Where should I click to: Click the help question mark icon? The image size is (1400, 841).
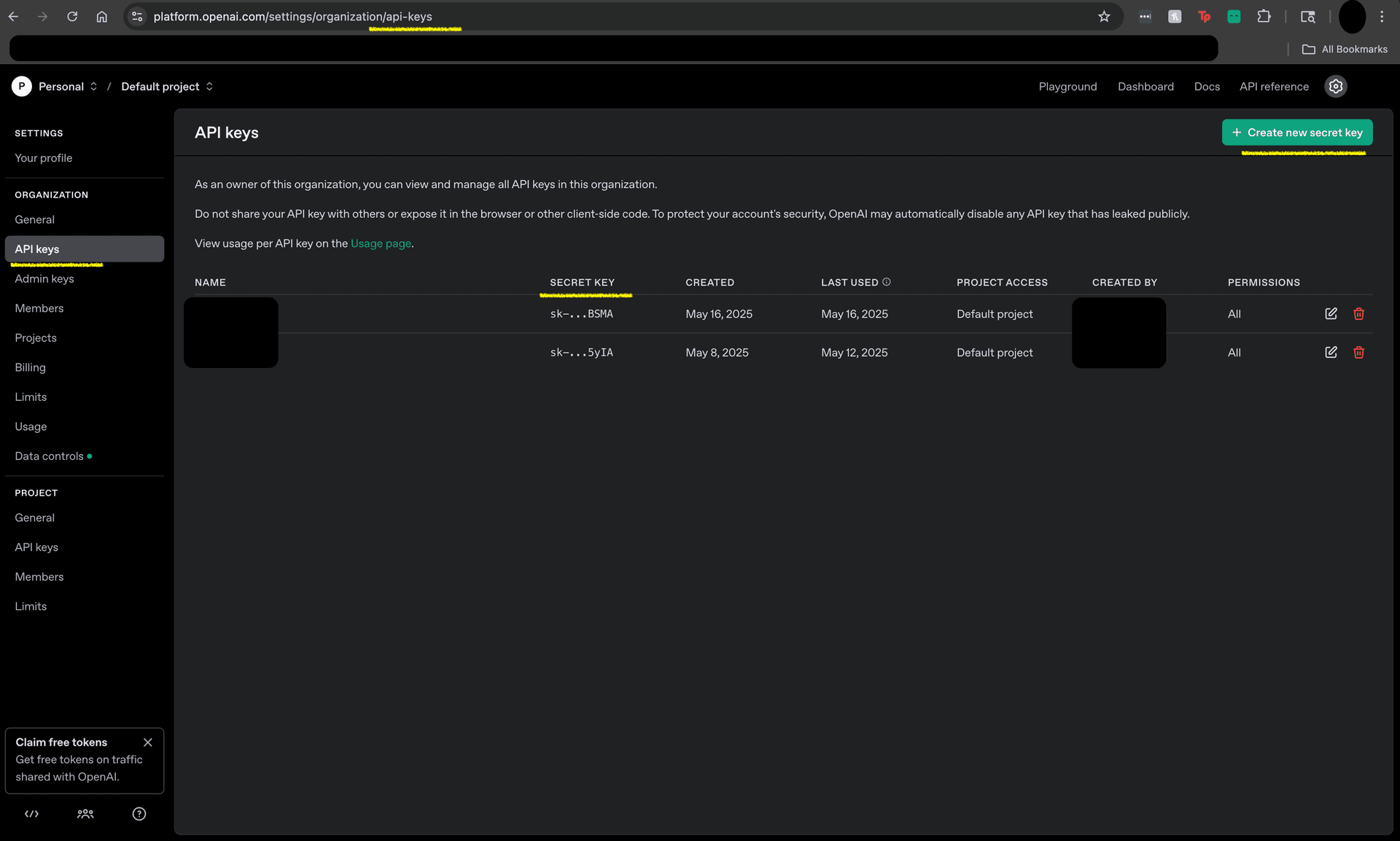click(139, 813)
